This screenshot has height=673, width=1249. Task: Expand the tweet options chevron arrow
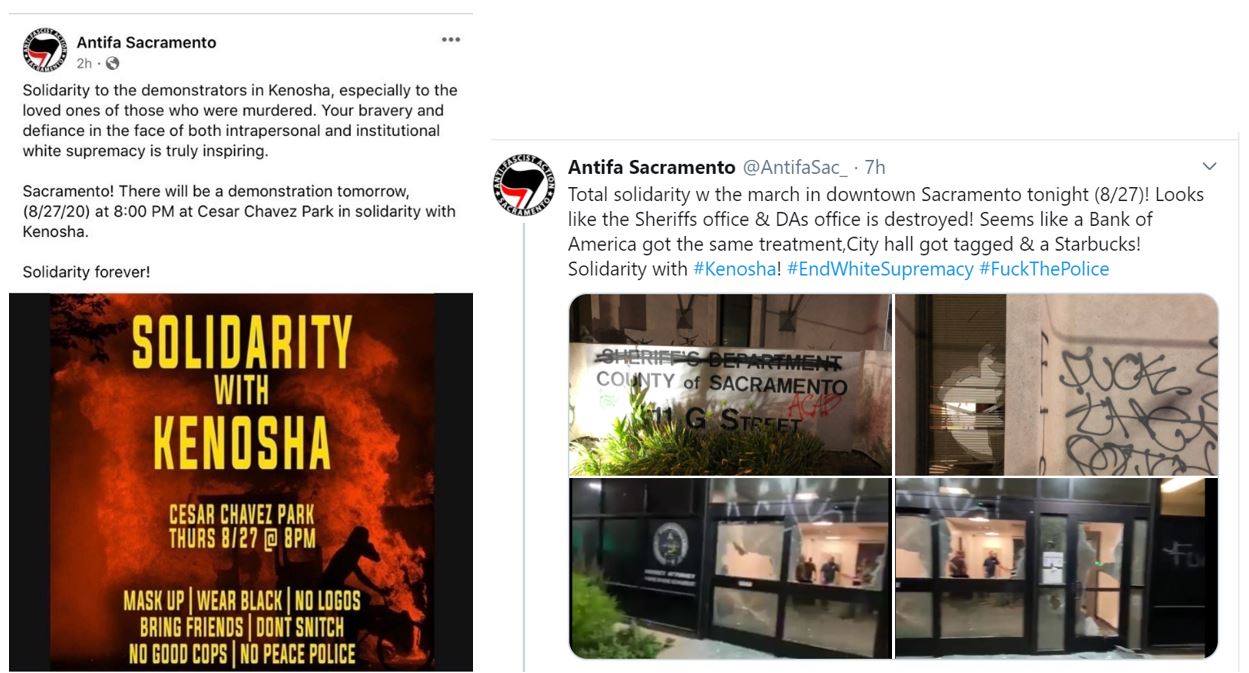click(x=1209, y=166)
